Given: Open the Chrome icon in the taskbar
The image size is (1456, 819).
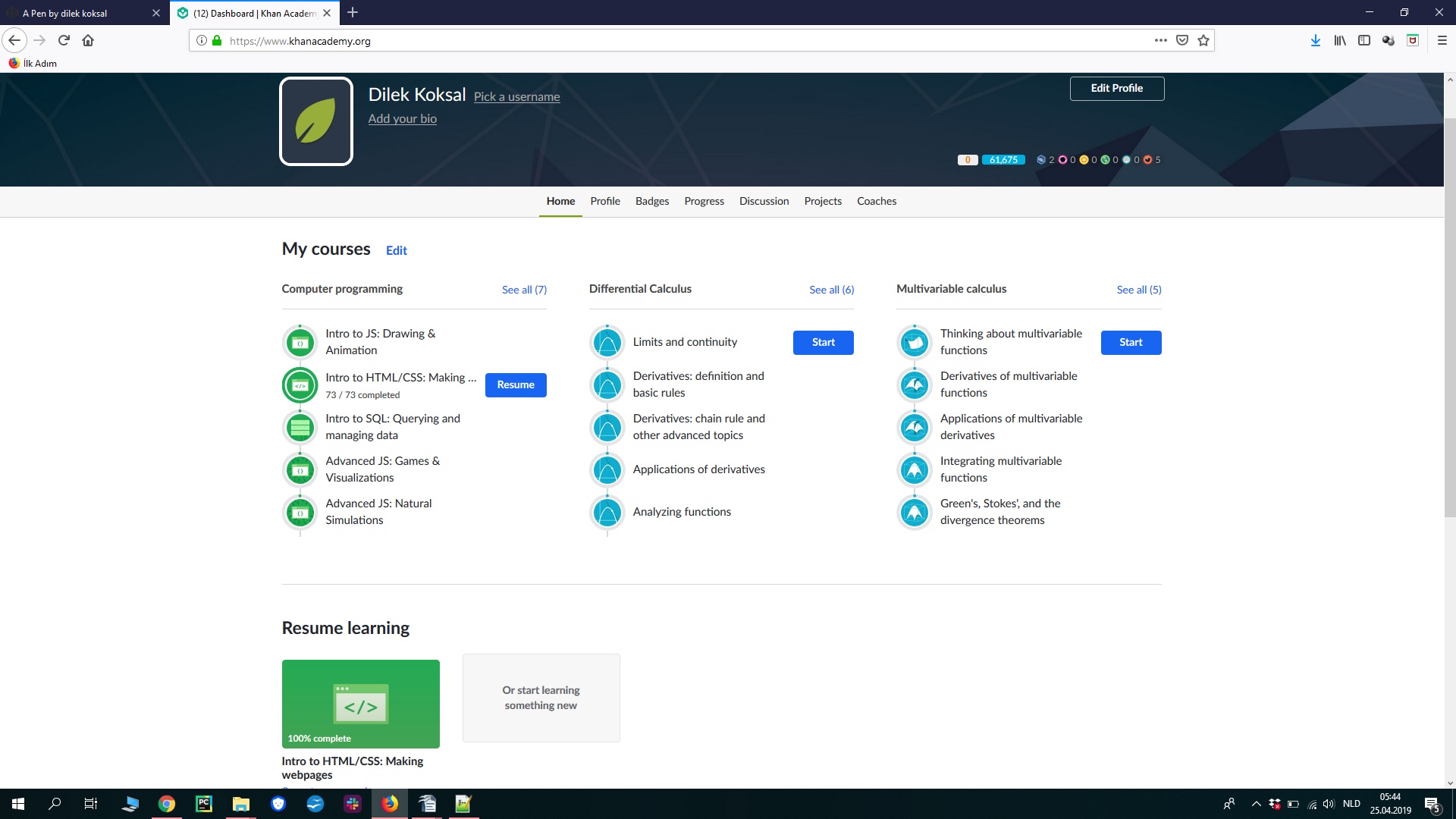Looking at the screenshot, I should click(x=167, y=804).
